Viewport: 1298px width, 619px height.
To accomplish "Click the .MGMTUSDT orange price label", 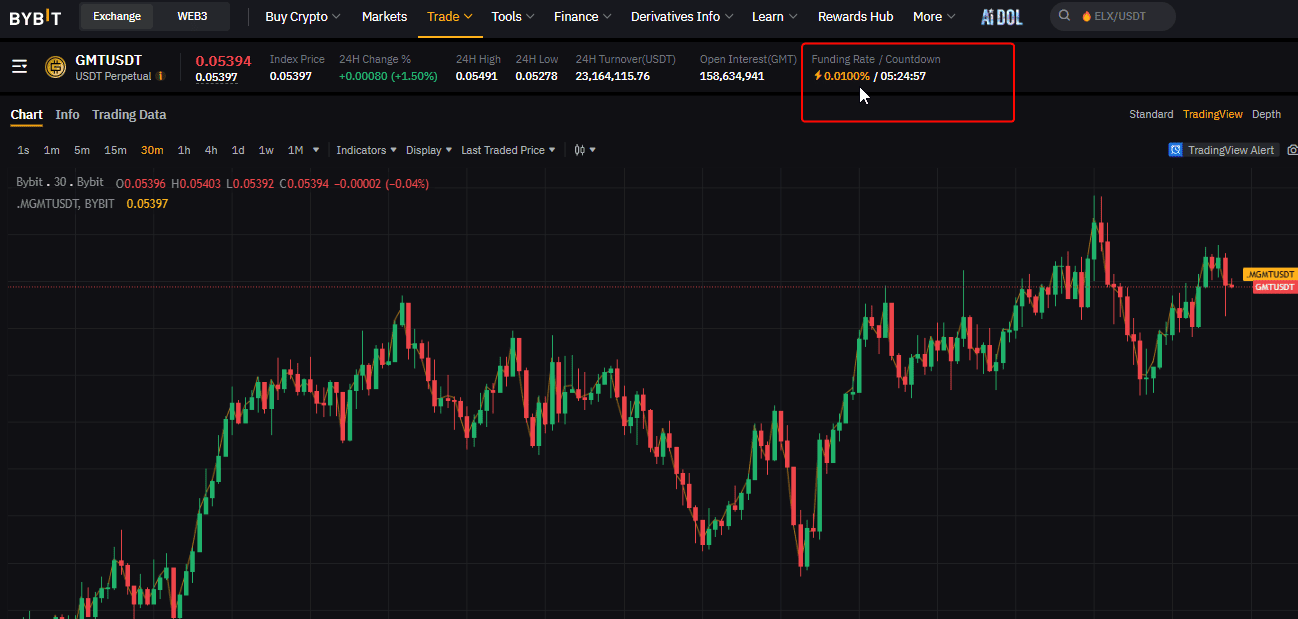I will [x=1270, y=274].
